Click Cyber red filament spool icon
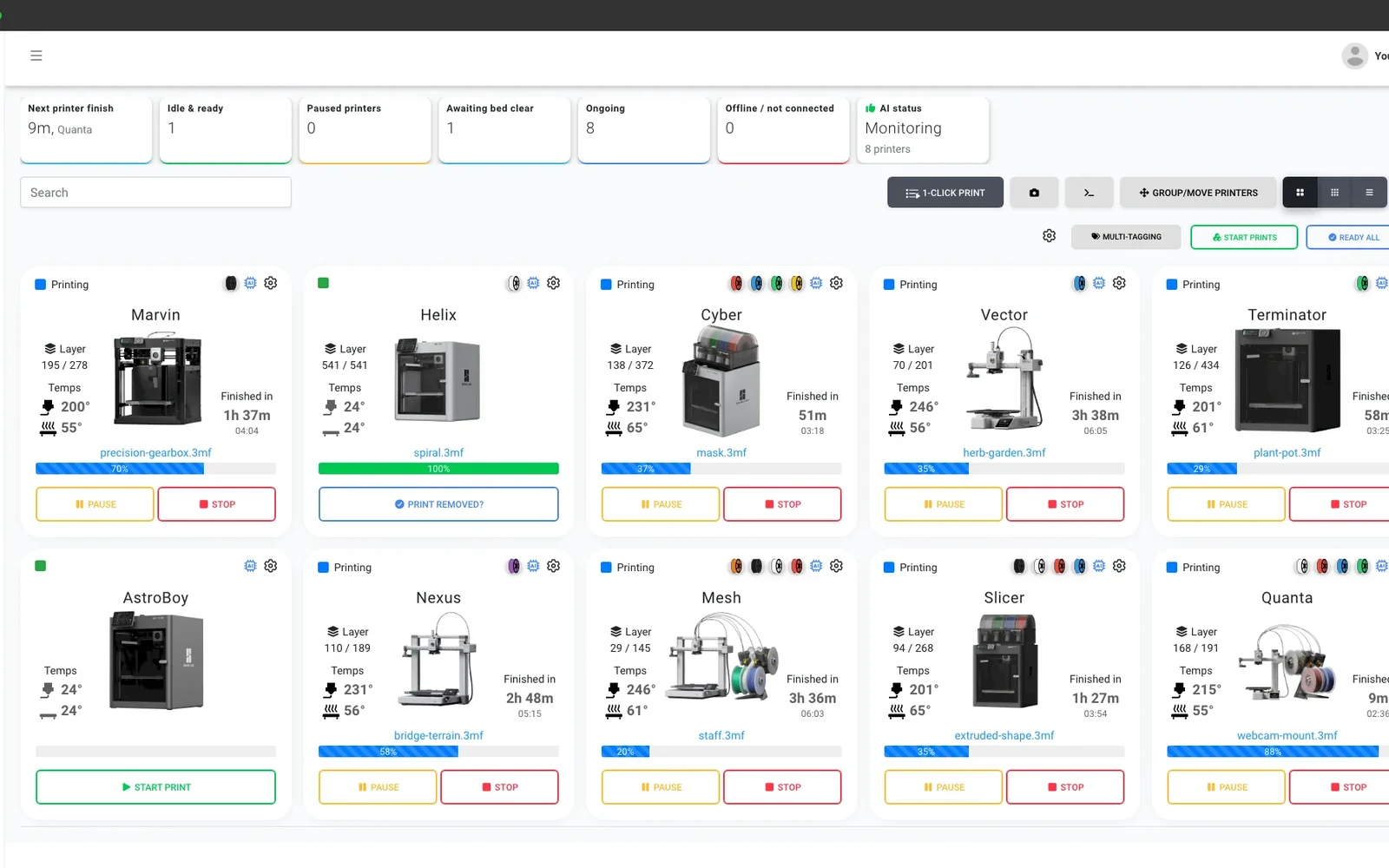The width and height of the screenshot is (1389, 868). point(736,283)
